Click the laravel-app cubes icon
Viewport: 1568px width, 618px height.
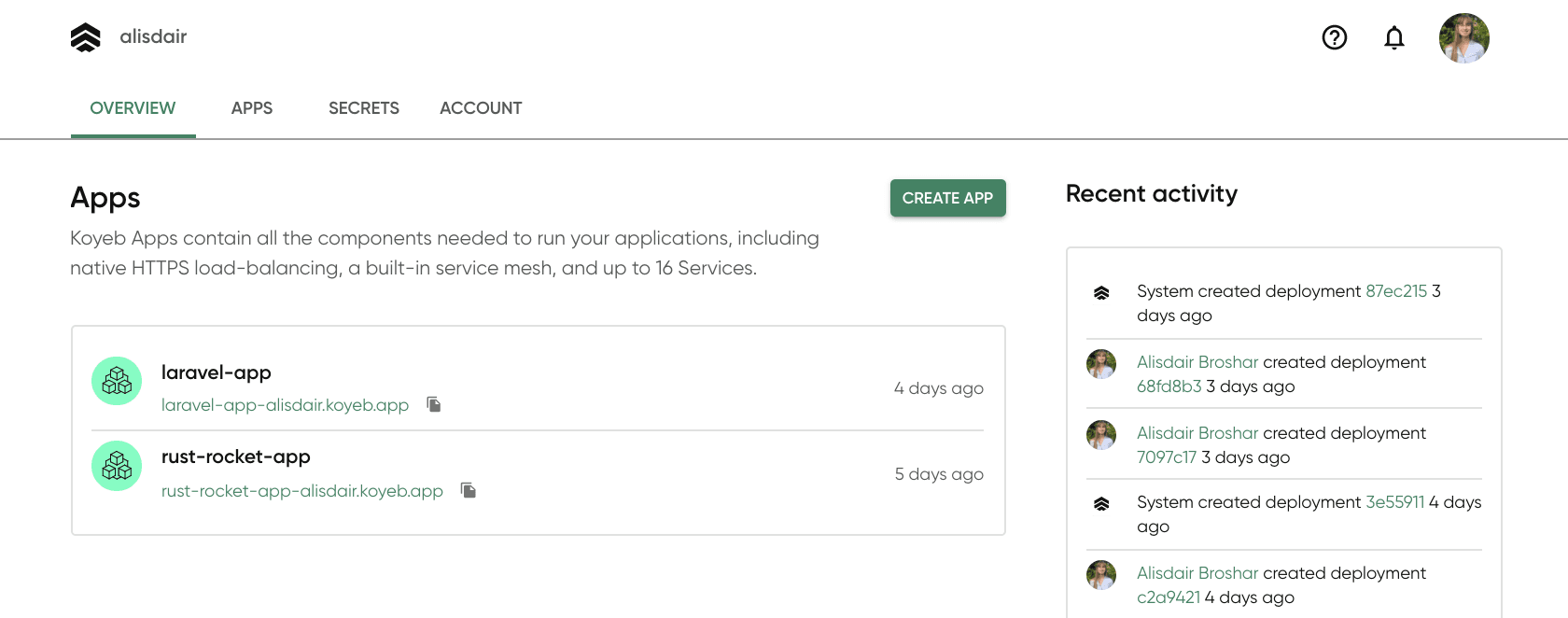click(117, 381)
